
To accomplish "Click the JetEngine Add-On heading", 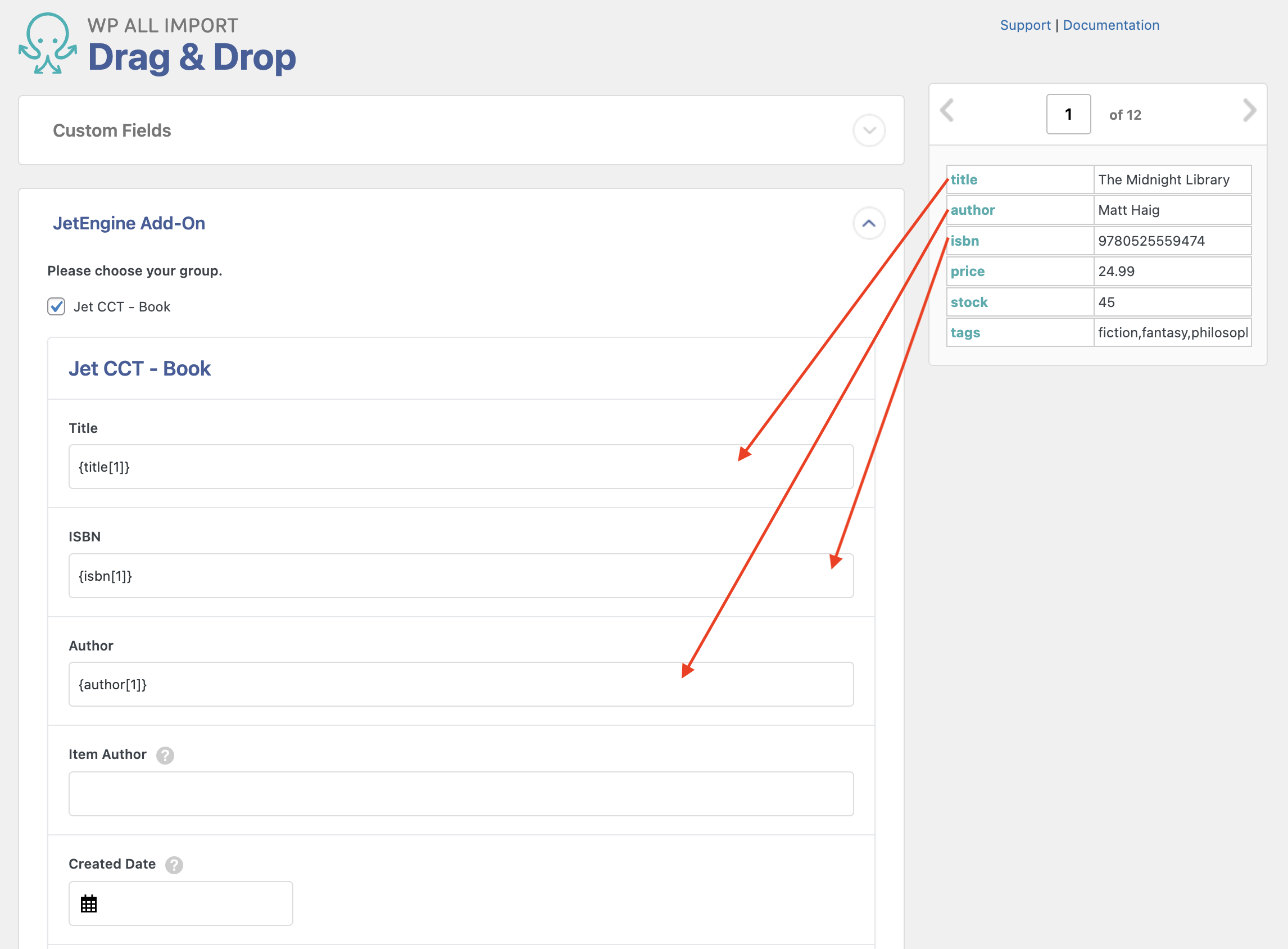I will tap(129, 223).
